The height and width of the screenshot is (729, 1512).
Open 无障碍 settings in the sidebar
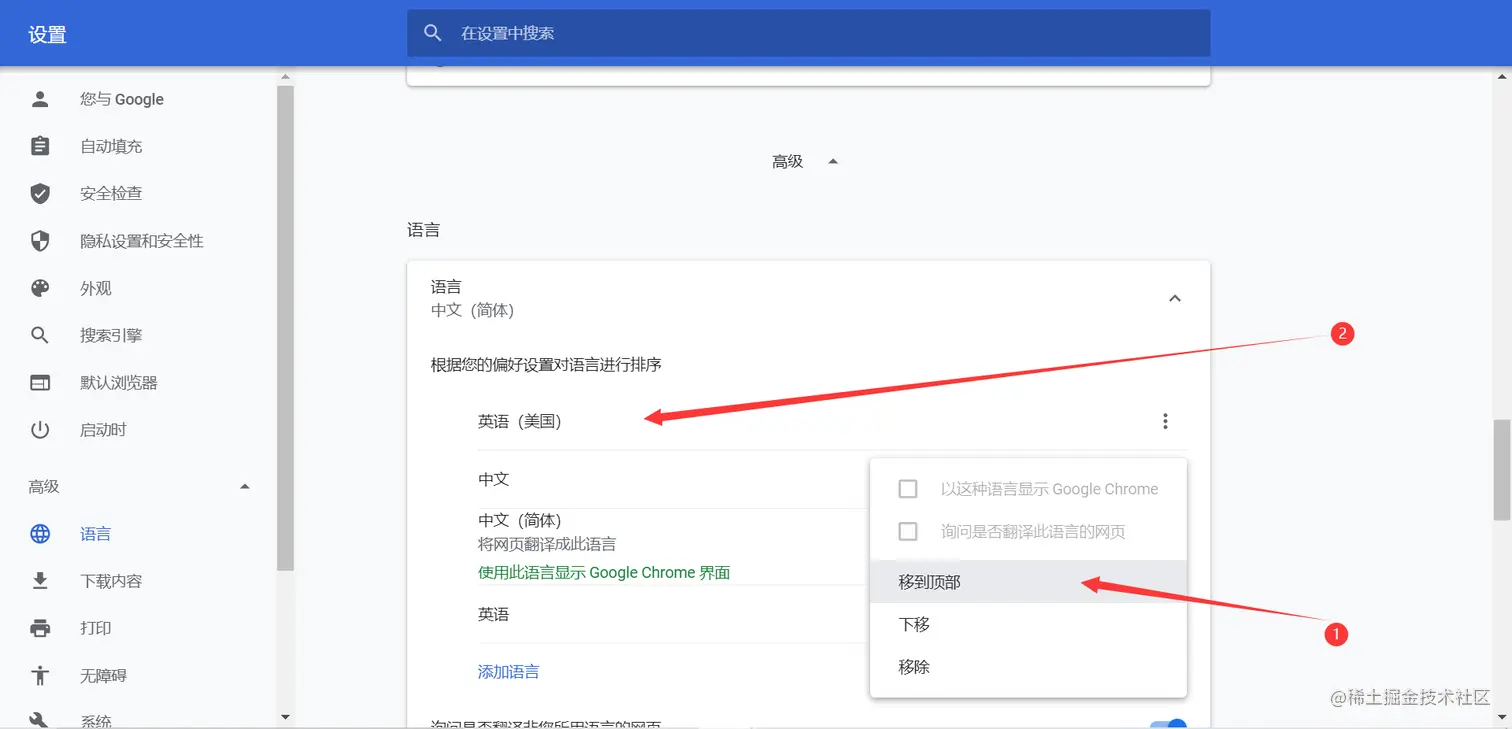(x=103, y=675)
